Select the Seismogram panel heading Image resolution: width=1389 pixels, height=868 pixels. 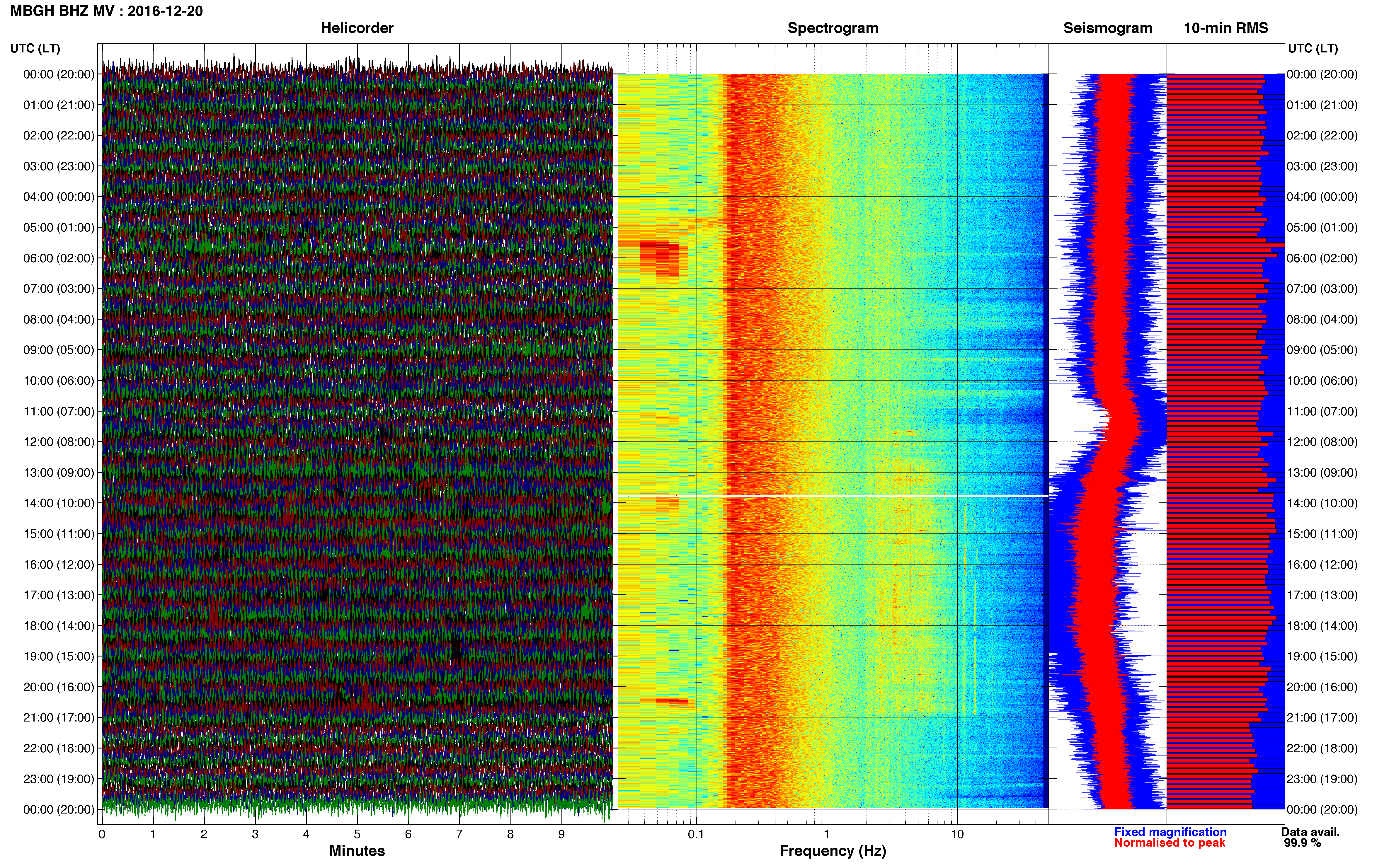(x=1107, y=28)
